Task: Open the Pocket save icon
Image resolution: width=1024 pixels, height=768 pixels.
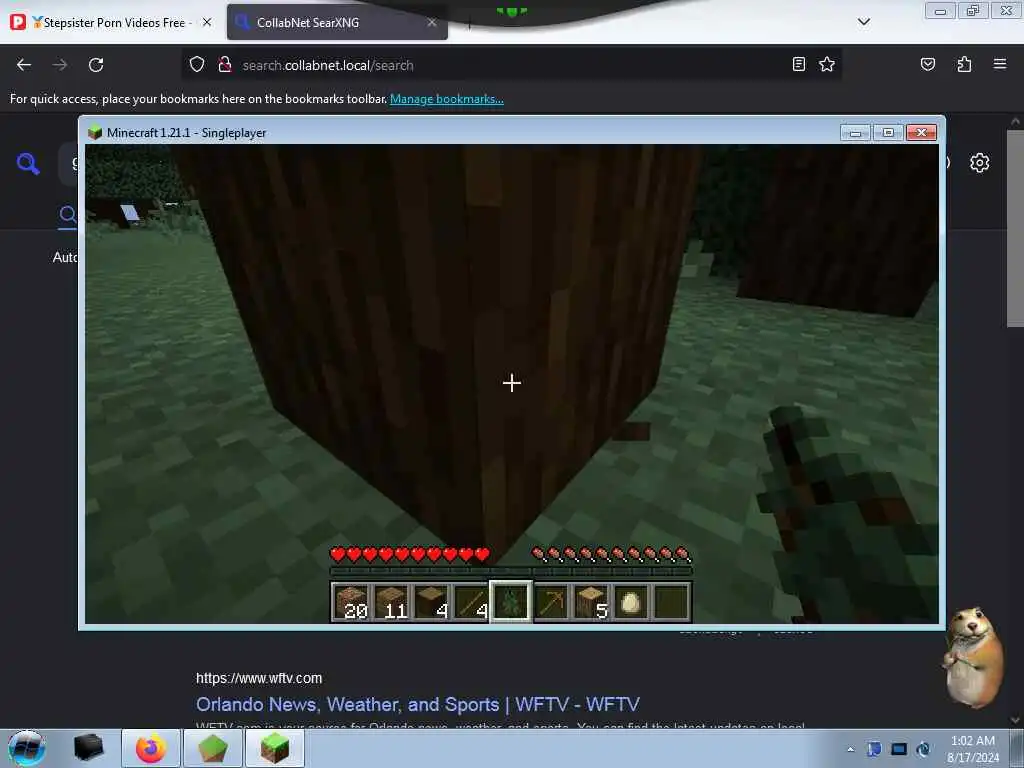Action: click(927, 64)
